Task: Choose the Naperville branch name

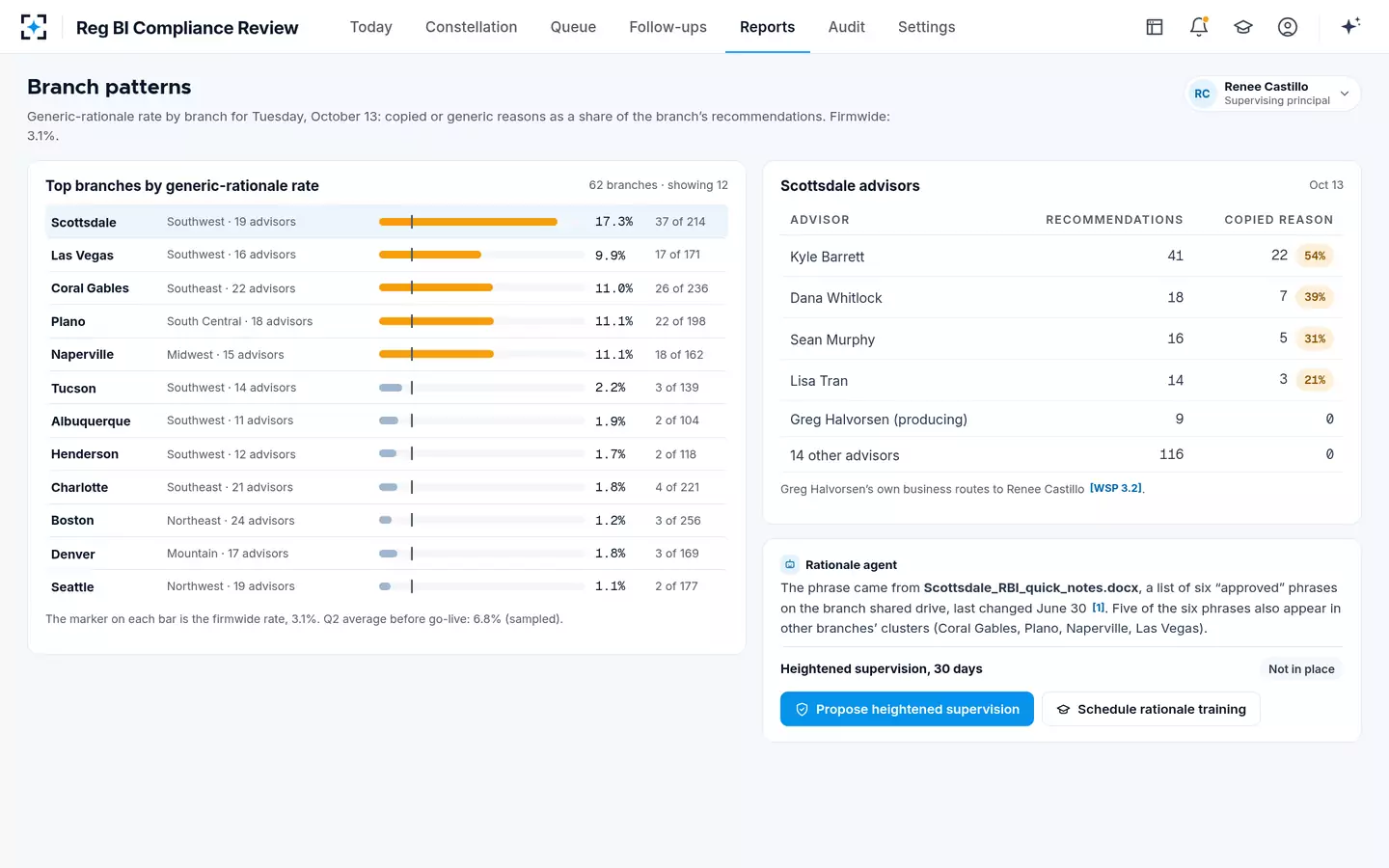Action: click(82, 355)
